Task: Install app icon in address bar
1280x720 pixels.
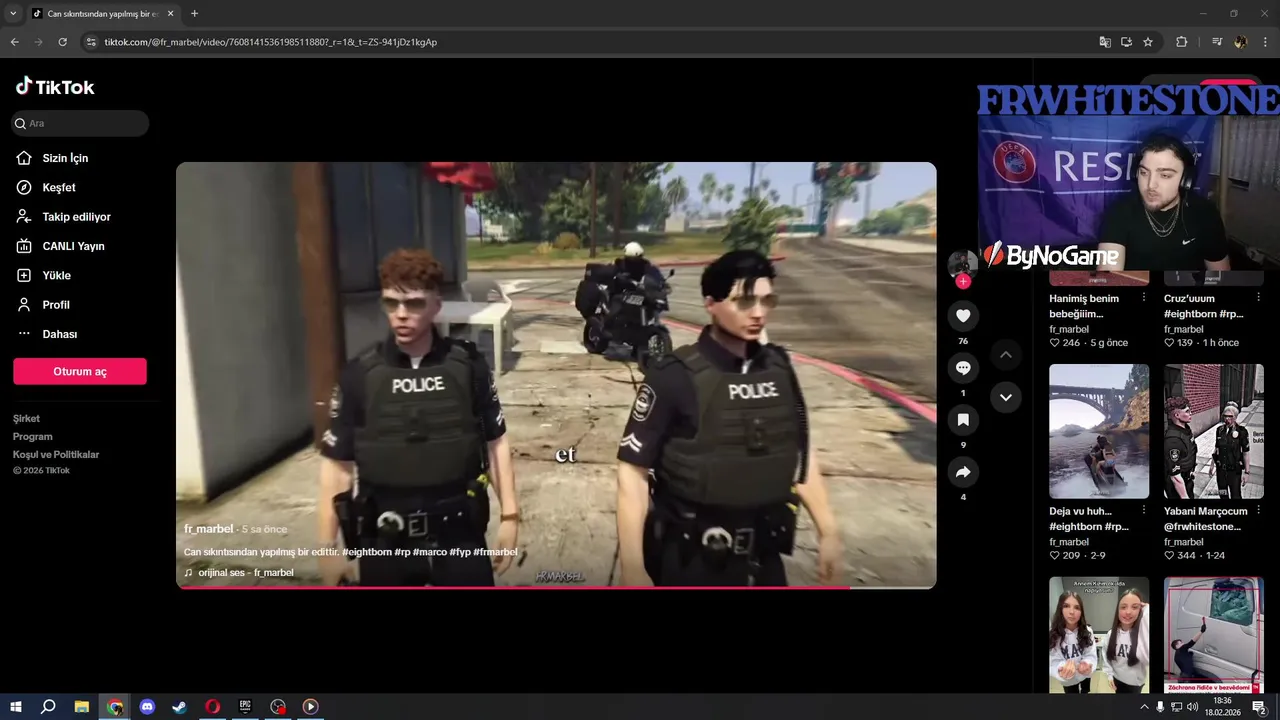Action: point(1126,42)
